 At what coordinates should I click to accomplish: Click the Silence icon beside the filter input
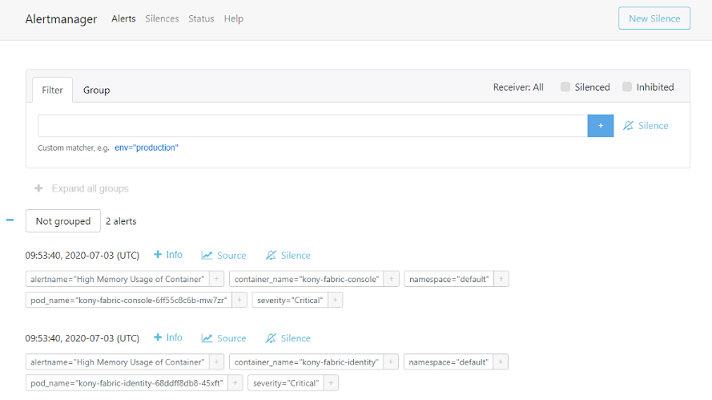tap(645, 126)
